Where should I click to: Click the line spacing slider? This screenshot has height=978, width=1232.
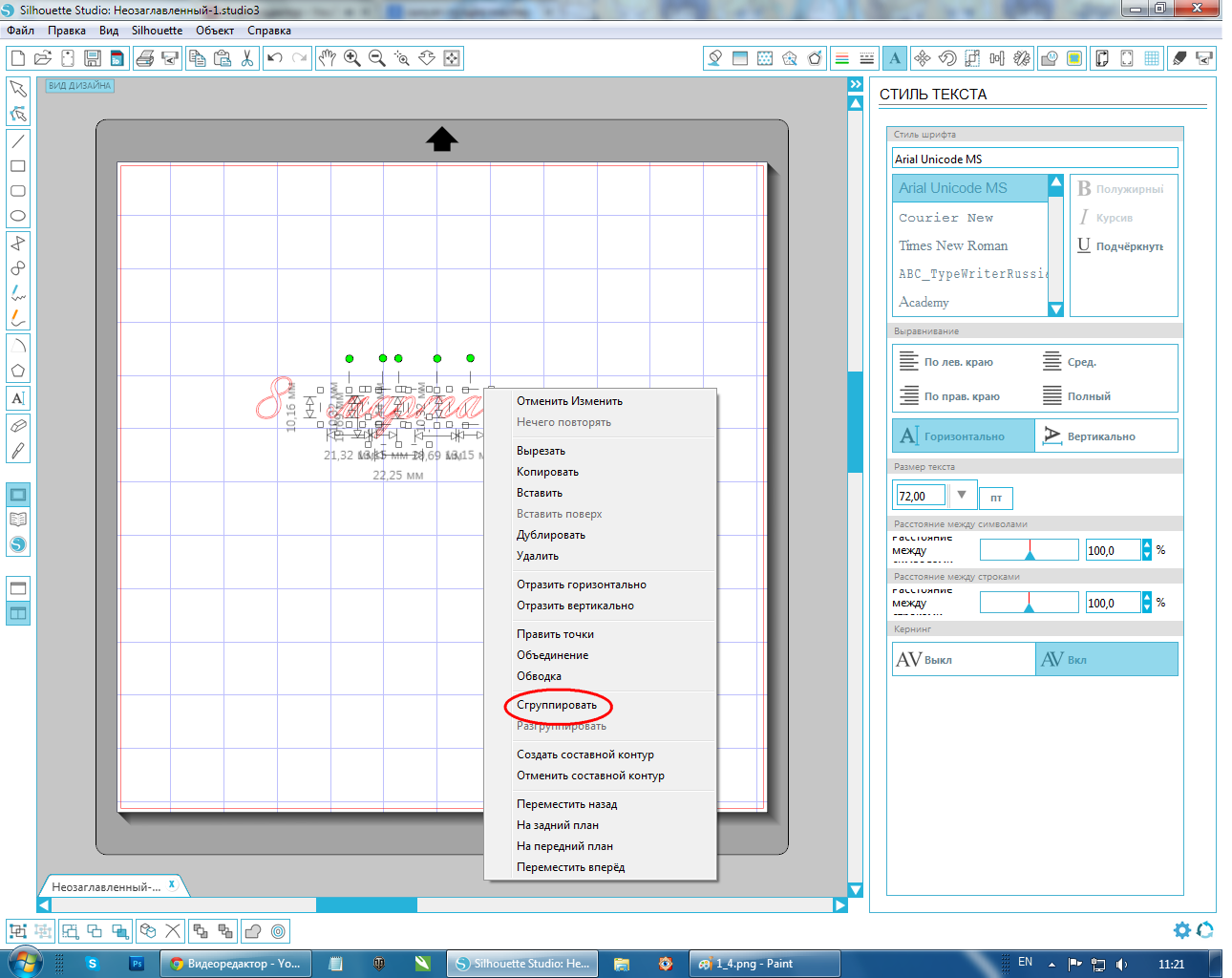coord(1030,602)
